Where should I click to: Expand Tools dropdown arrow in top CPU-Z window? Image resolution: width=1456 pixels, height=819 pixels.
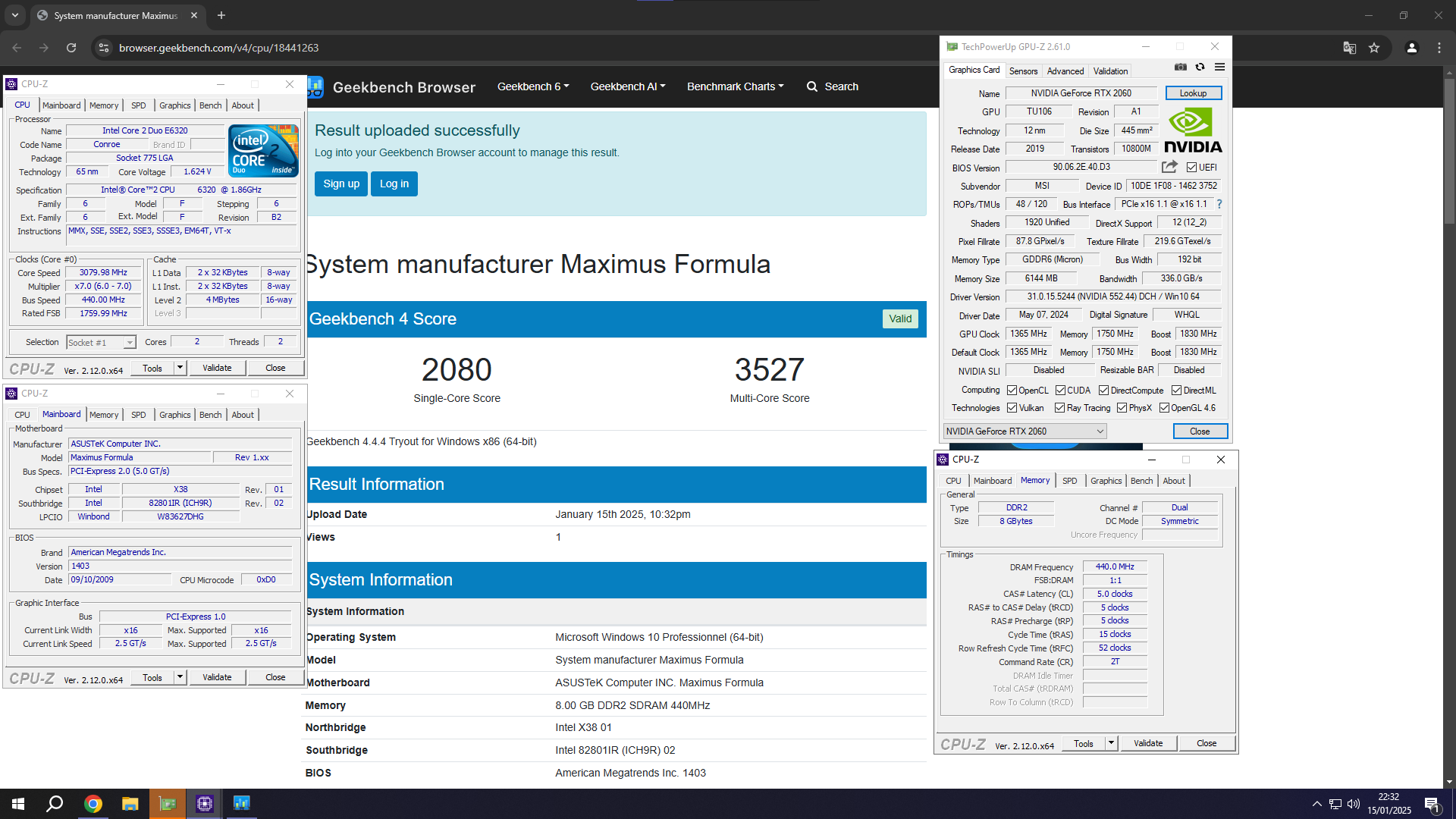click(180, 368)
